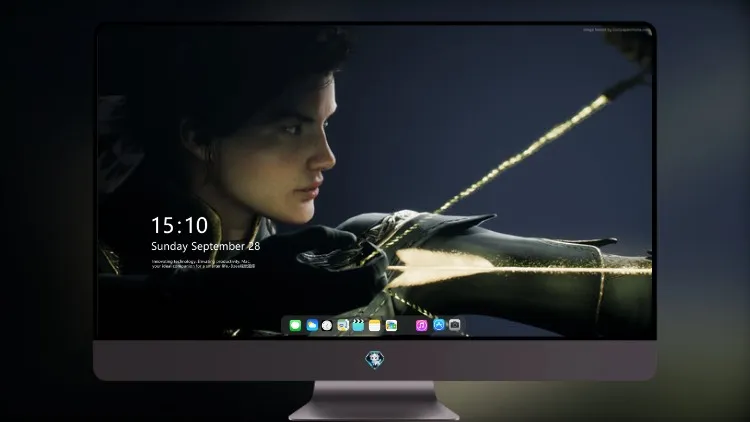Launch the clapperboard video app icon

click(x=358, y=325)
